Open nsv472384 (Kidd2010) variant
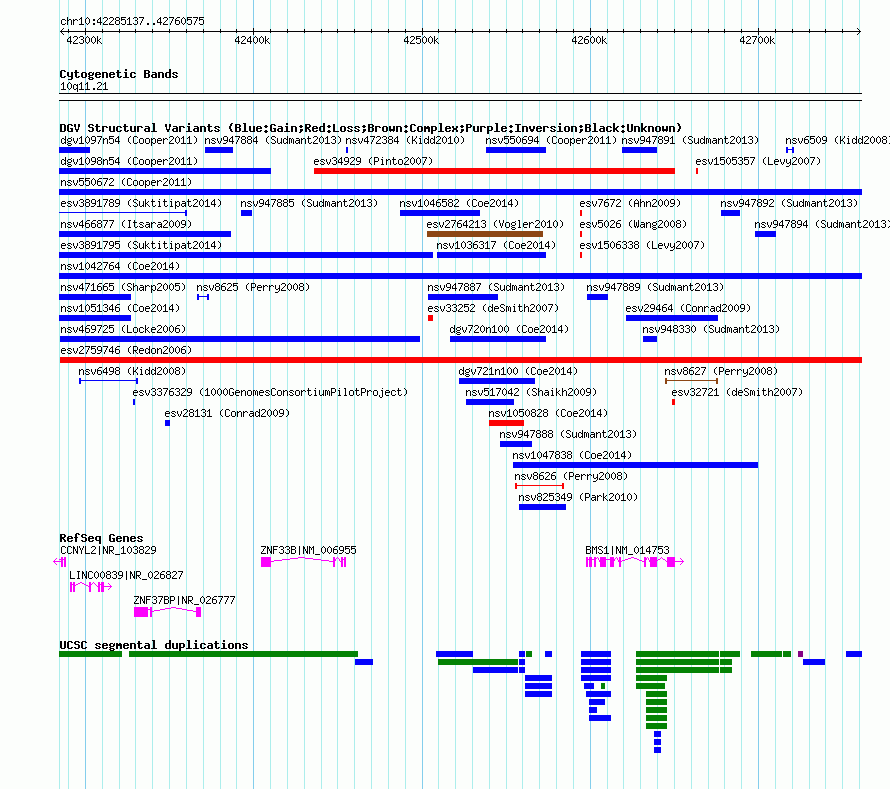 (x=405, y=140)
